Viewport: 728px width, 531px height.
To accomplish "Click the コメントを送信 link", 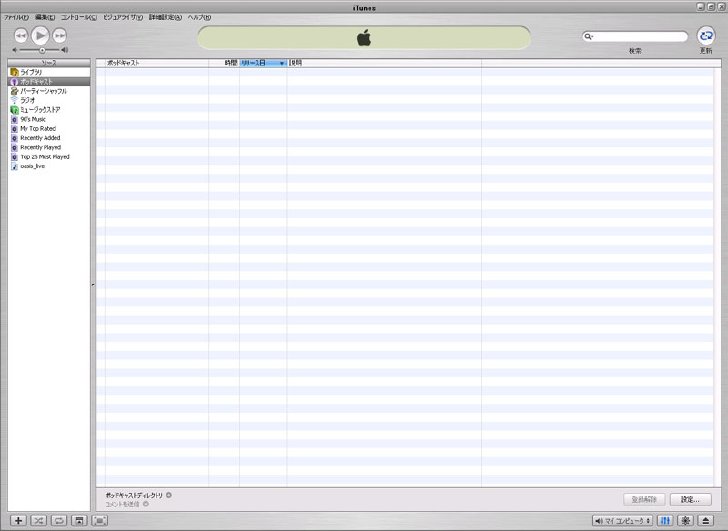I will [x=123, y=504].
